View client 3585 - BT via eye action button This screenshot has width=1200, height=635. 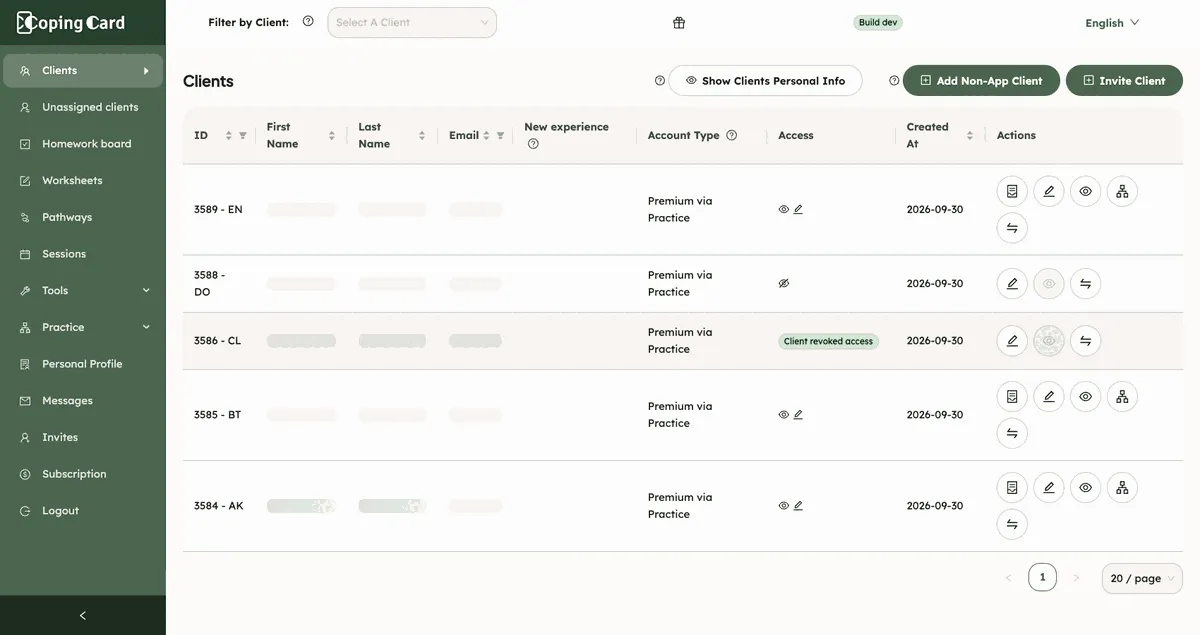pos(1085,396)
